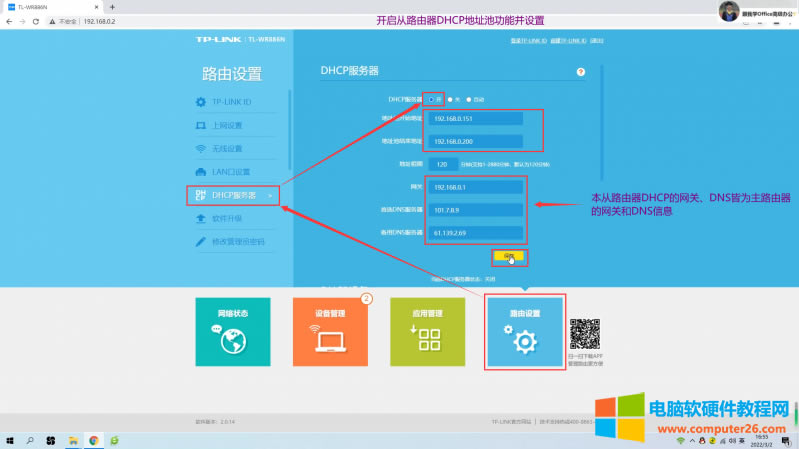Click the address pool start address field
The image size is (799, 449).
pyautogui.click(x=475, y=119)
